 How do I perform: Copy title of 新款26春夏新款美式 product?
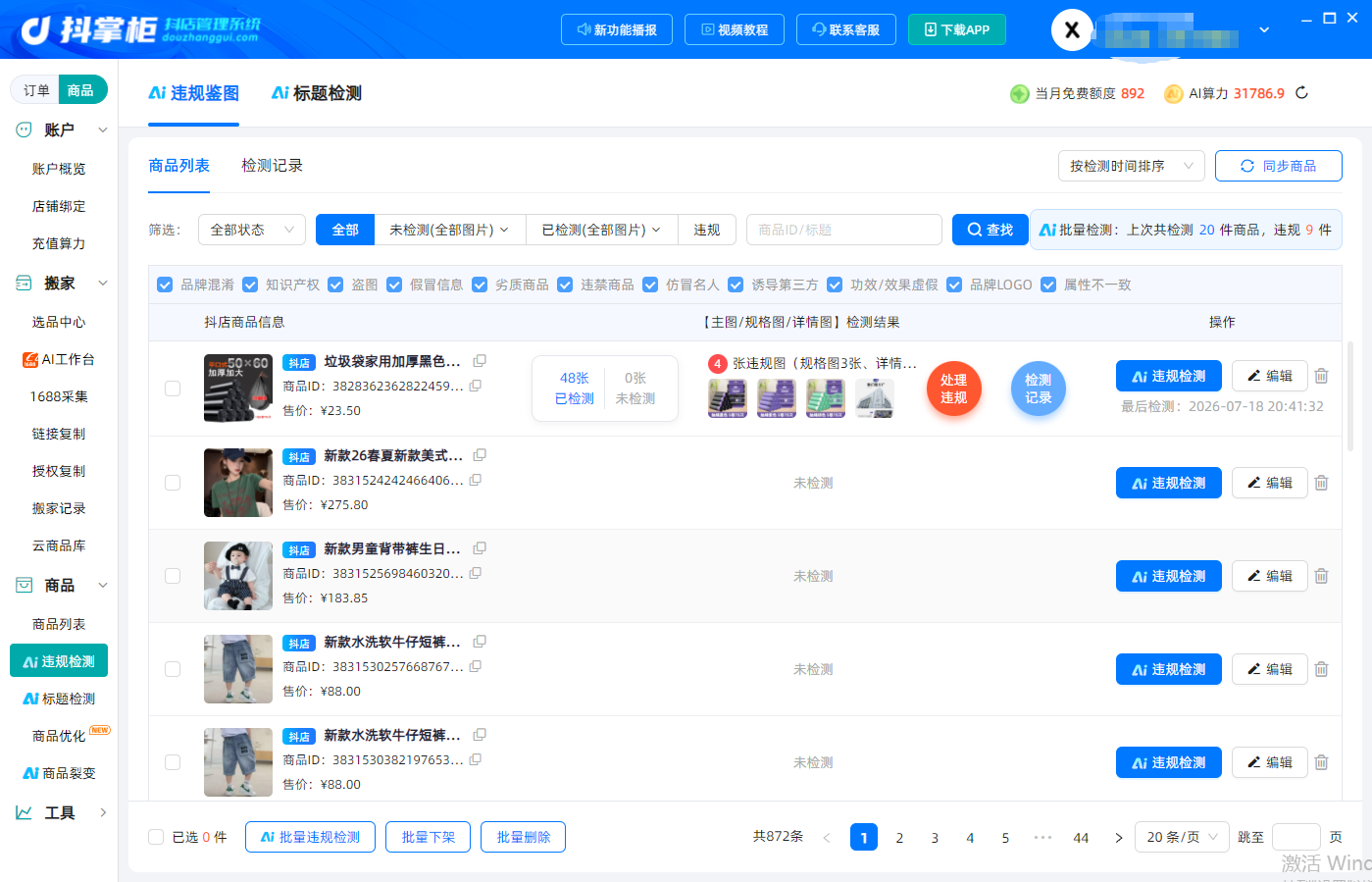tap(480, 455)
